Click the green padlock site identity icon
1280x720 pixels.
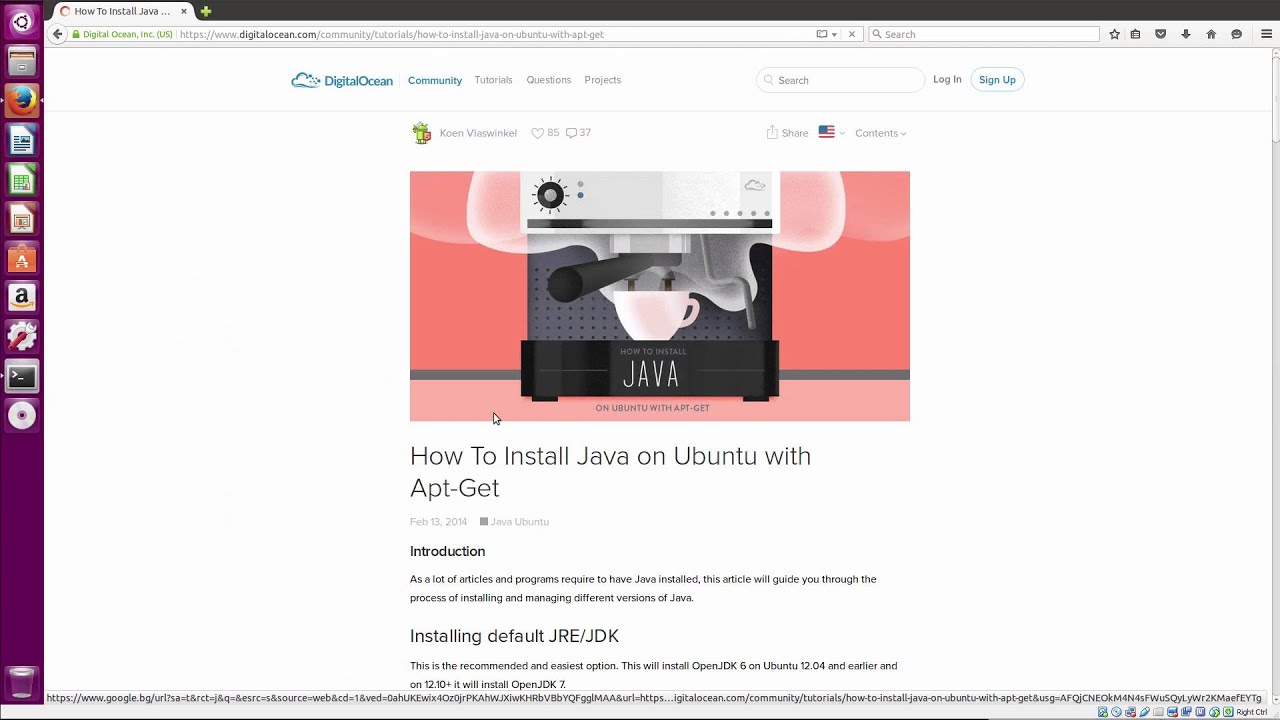point(75,34)
